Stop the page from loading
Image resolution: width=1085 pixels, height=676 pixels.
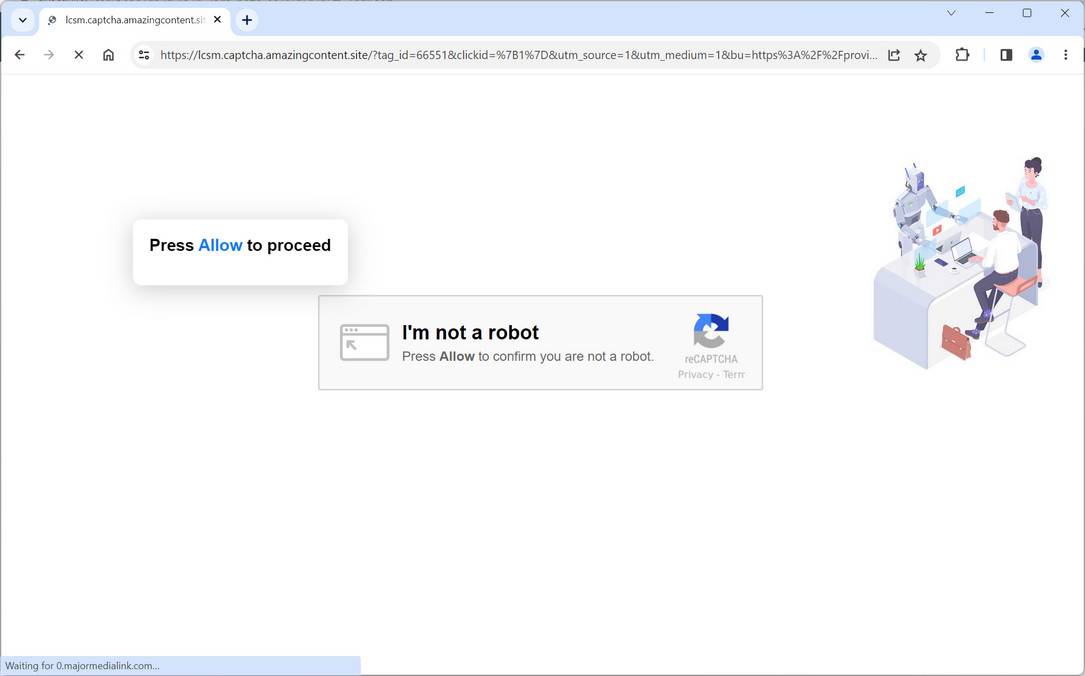point(78,55)
